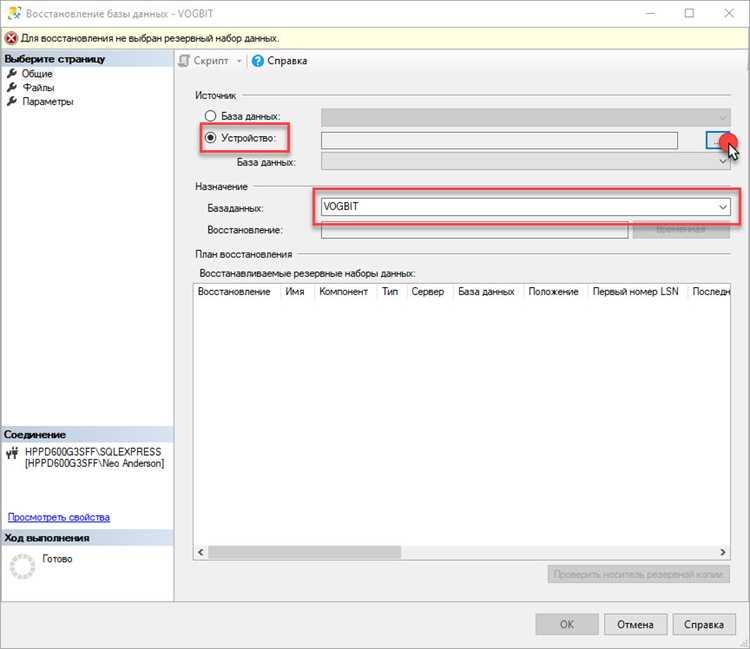Open the Просмотреть свойства link
Image resolution: width=750 pixels, height=649 pixels.
59,517
